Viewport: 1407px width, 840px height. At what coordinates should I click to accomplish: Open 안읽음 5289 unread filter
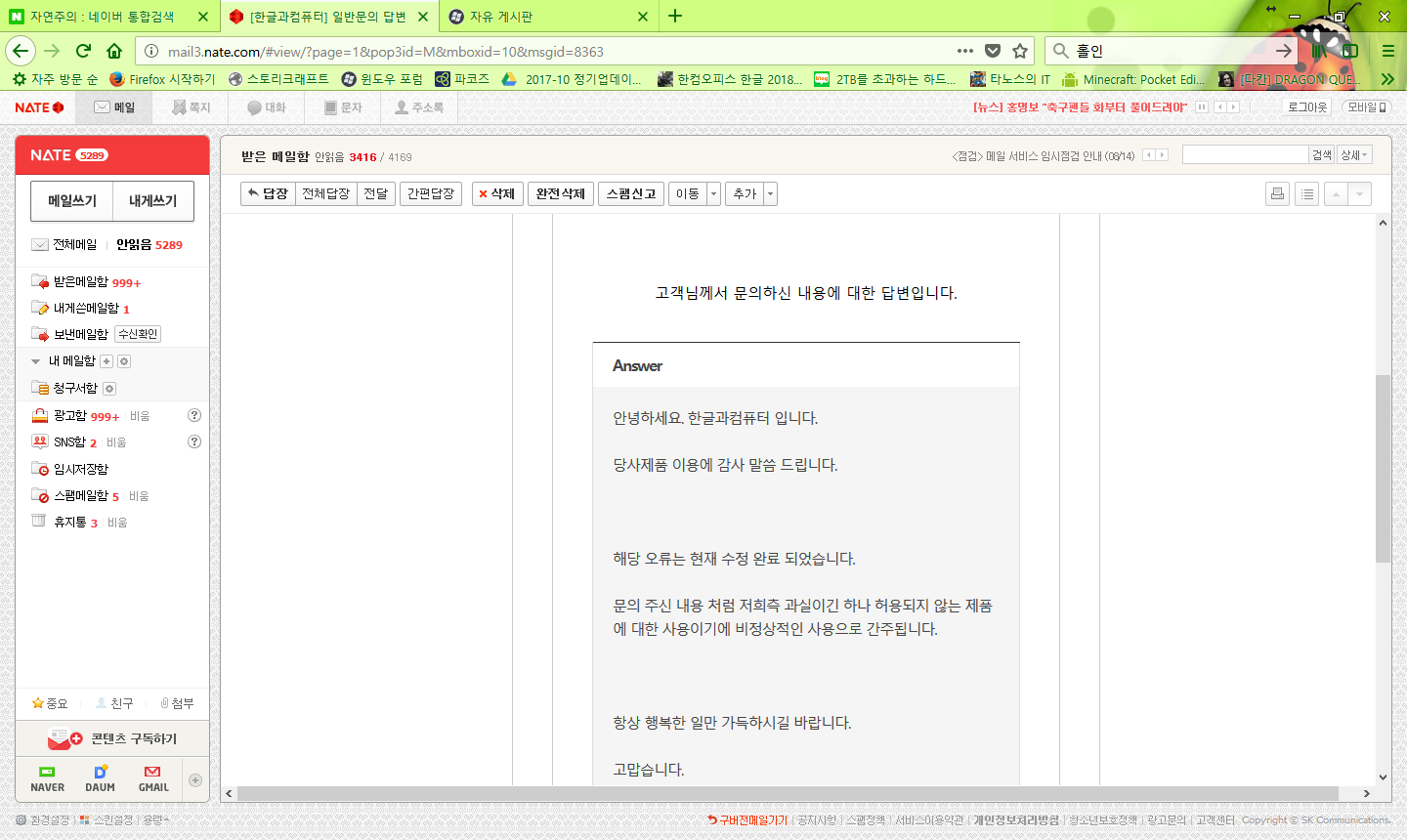pyautogui.click(x=149, y=245)
